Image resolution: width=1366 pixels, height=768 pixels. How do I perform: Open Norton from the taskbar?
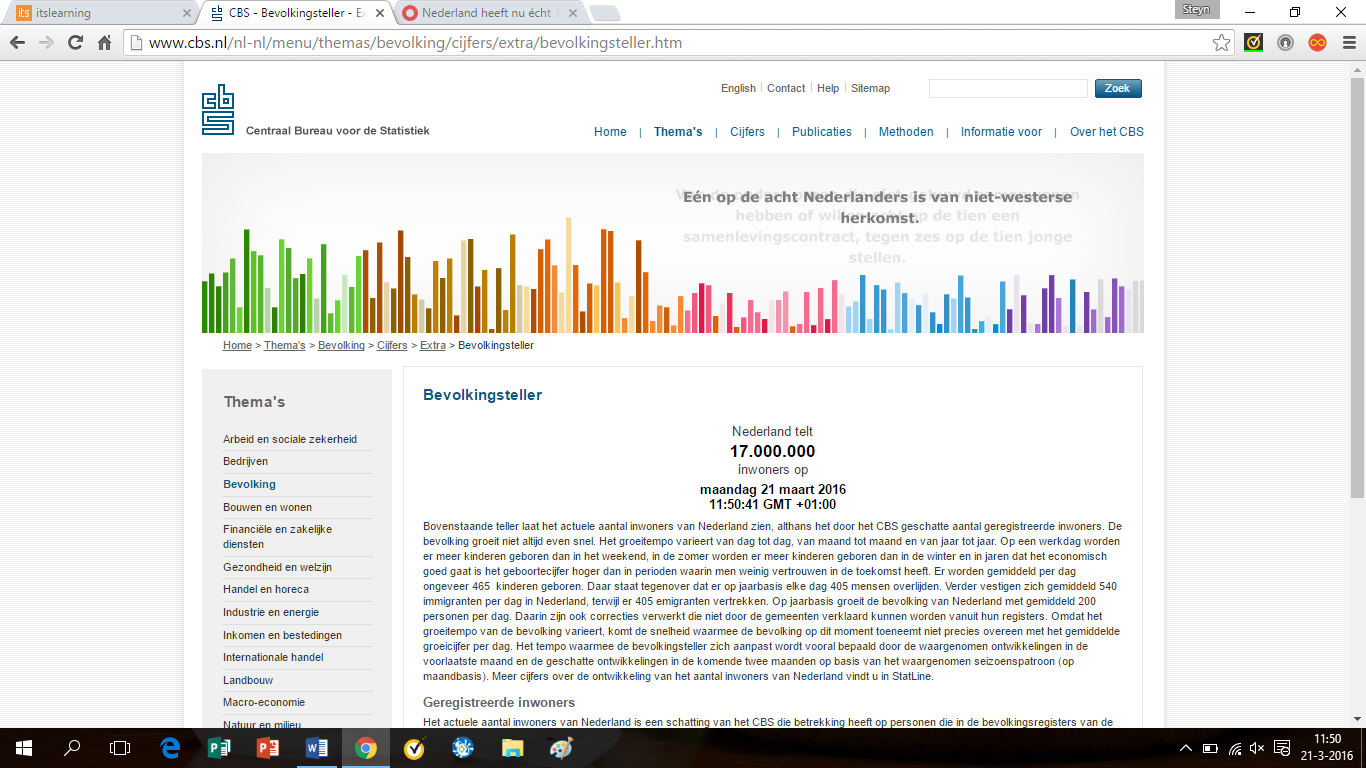click(414, 747)
